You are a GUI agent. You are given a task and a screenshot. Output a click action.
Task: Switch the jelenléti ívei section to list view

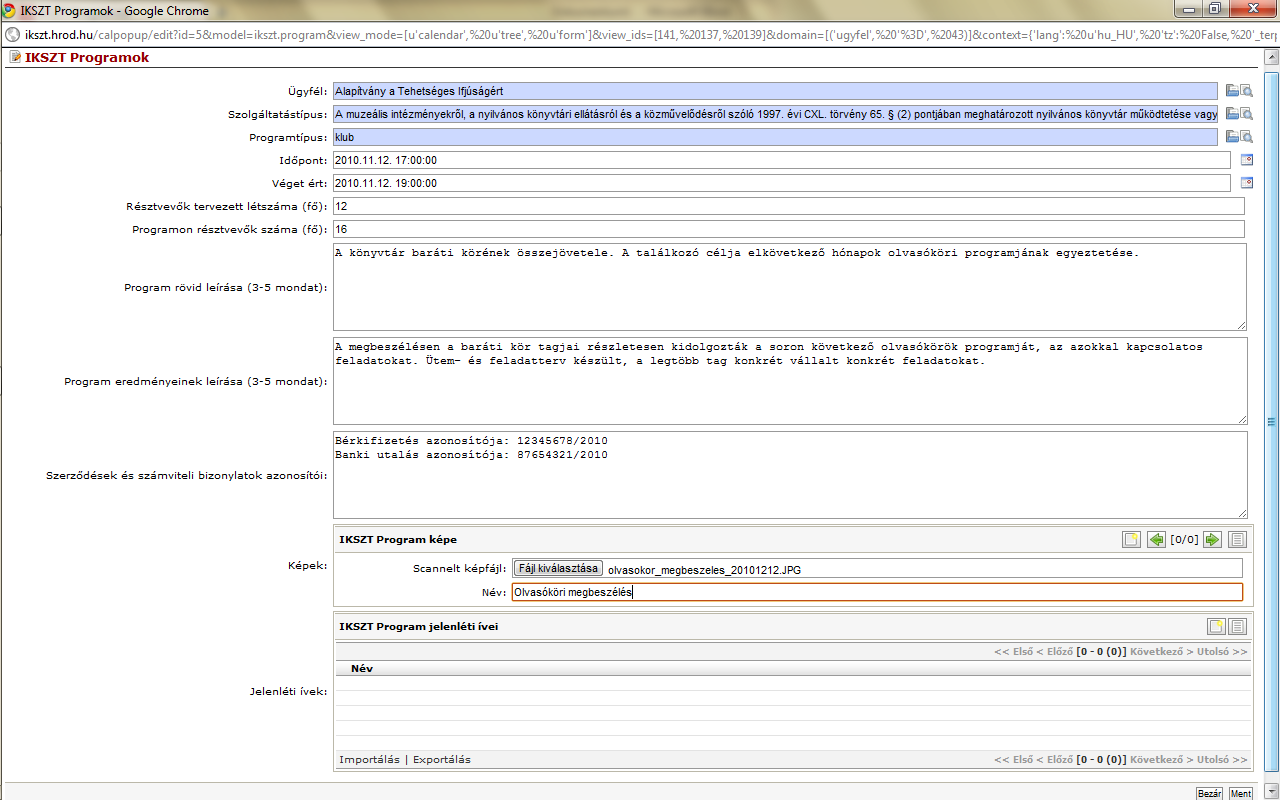[x=1237, y=627]
